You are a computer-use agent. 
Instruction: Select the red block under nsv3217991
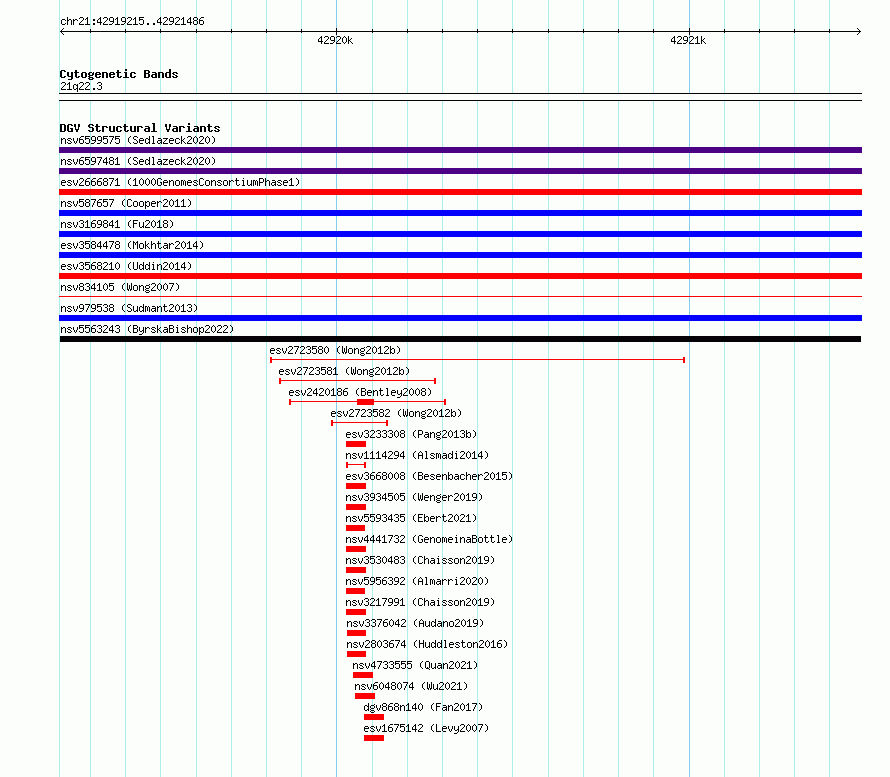click(356, 612)
